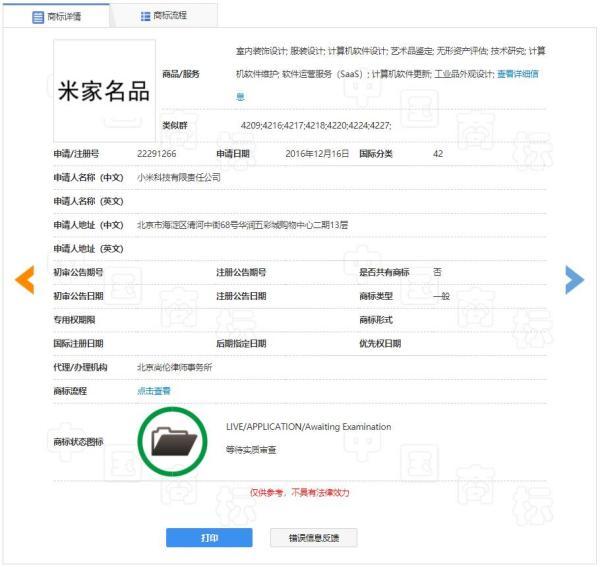Go to next trademark with blue arrow
600x567 pixels.
(x=575, y=280)
